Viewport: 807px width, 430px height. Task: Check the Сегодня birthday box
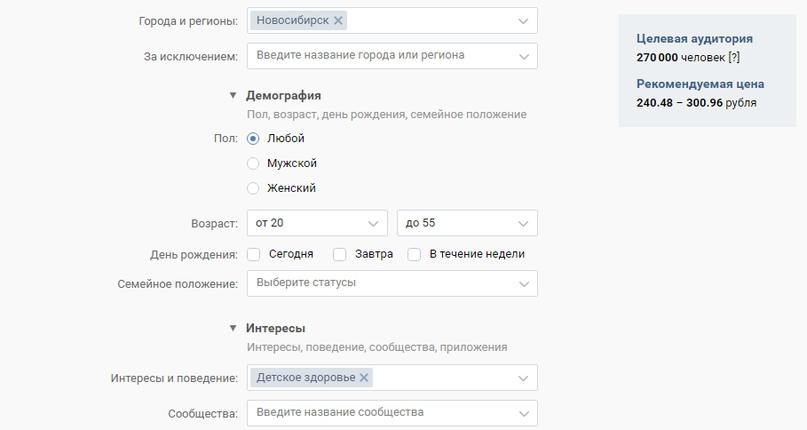(x=254, y=255)
